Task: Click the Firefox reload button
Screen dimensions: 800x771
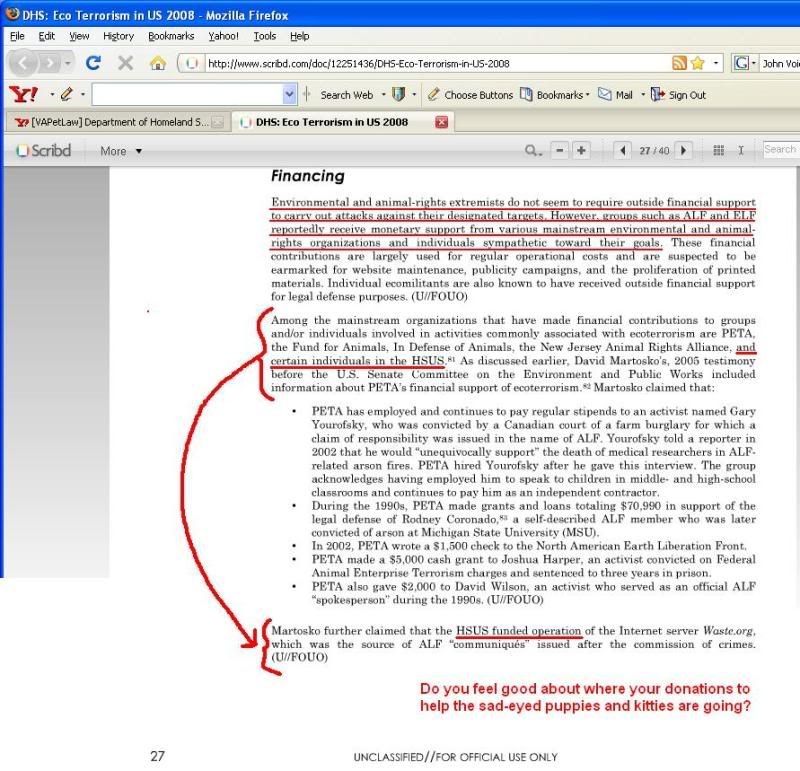Action: (93, 63)
